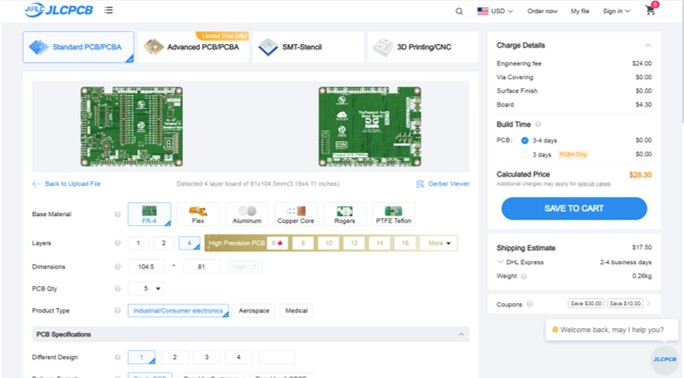
Task: Select FR-4 base material
Action: point(149,214)
